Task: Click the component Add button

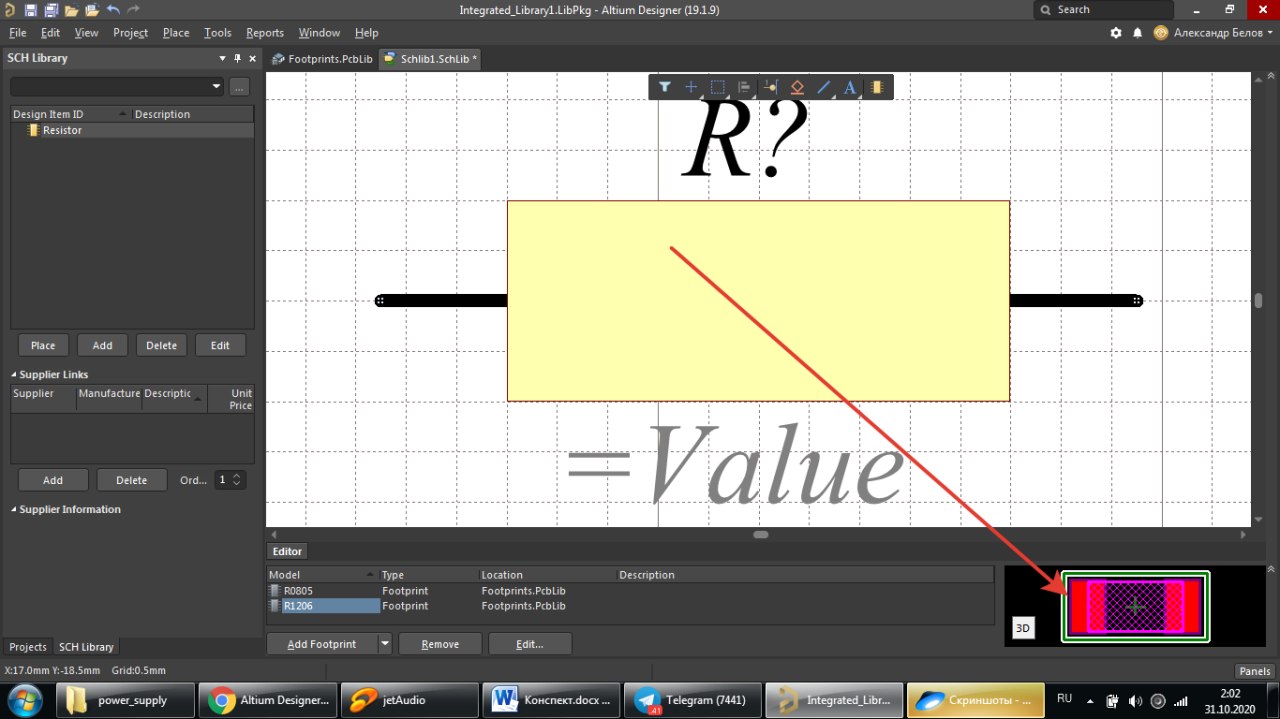Action: (102, 345)
